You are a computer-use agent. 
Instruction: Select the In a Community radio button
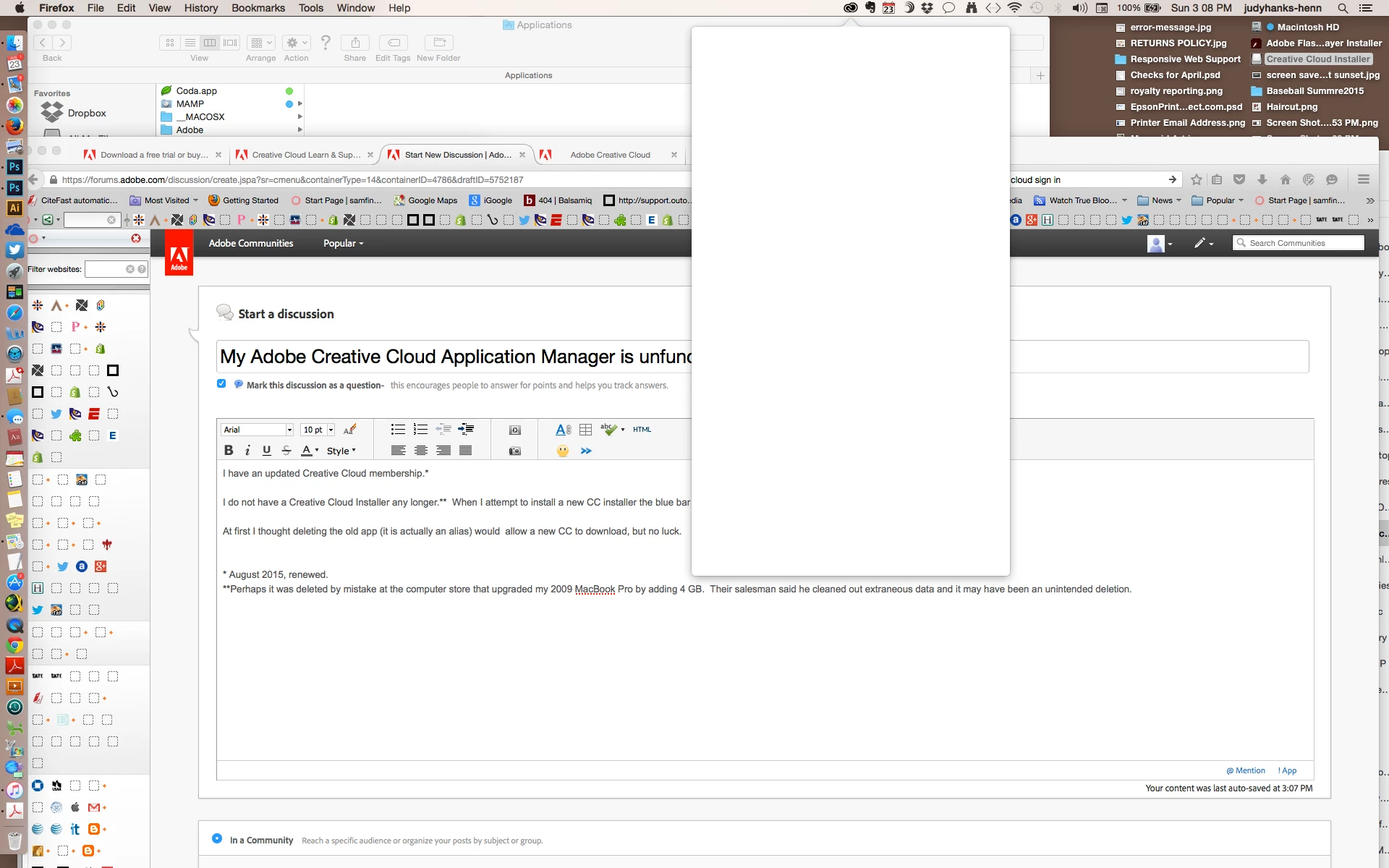[217, 839]
